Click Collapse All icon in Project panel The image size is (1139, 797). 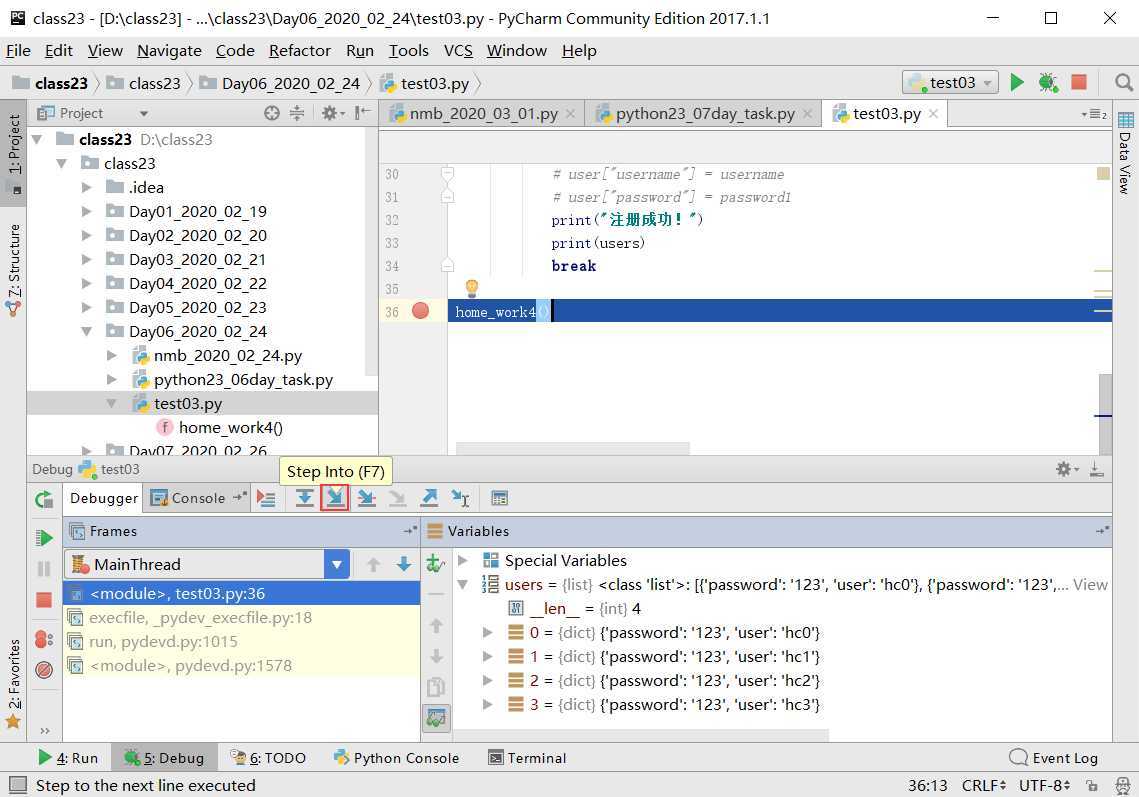pyautogui.click(x=297, y=113)
